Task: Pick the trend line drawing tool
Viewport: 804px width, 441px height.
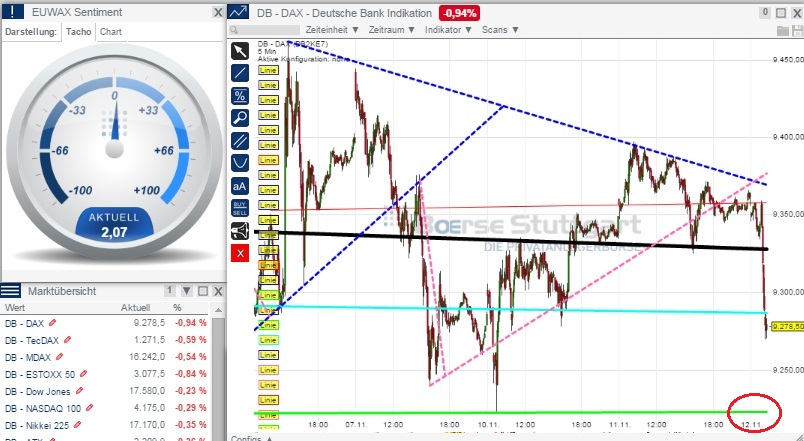Action: pyautogui.click(x=240, y=73)
